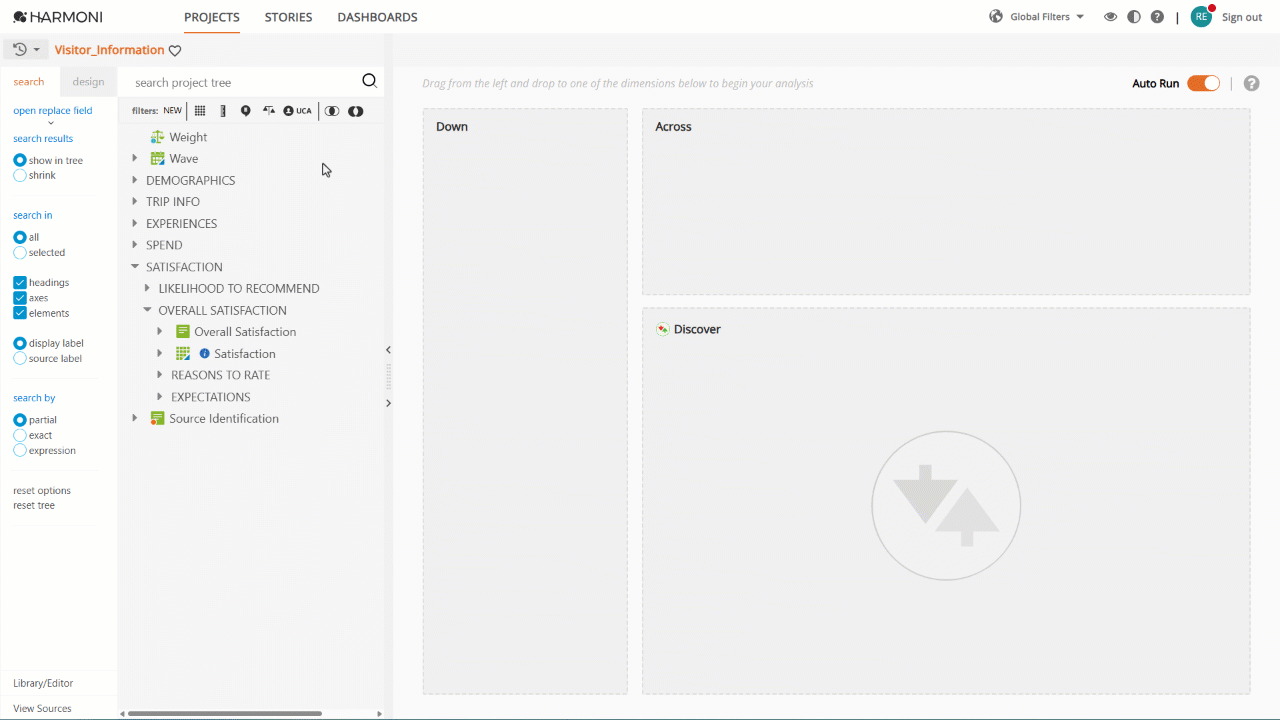Click reset options
This screenshot has height=720, width=1280.
pyautogui.click(x=42, y=490)
